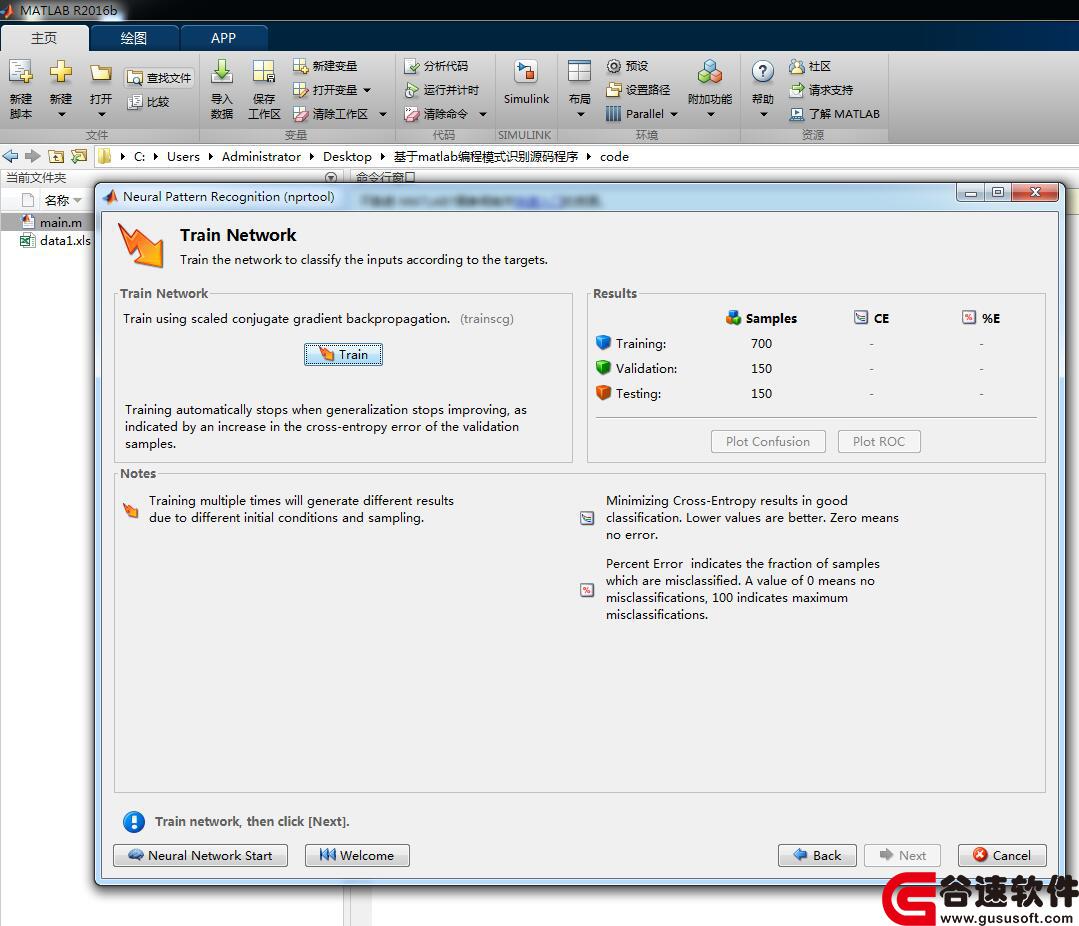Click the 分析代码 (Analyze Code) icon
Image resolution: width=1079 pixels, height=926 pixels.
pyautogui.click(x=412, y=66)
